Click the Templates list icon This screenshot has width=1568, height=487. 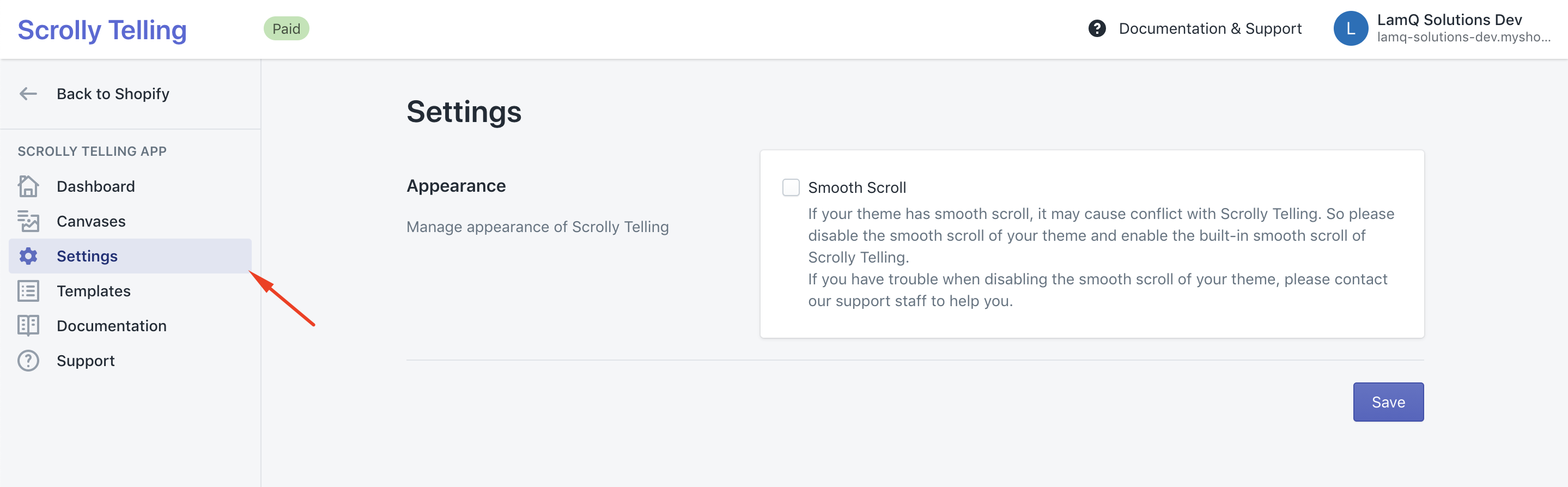tap(28, 291)
